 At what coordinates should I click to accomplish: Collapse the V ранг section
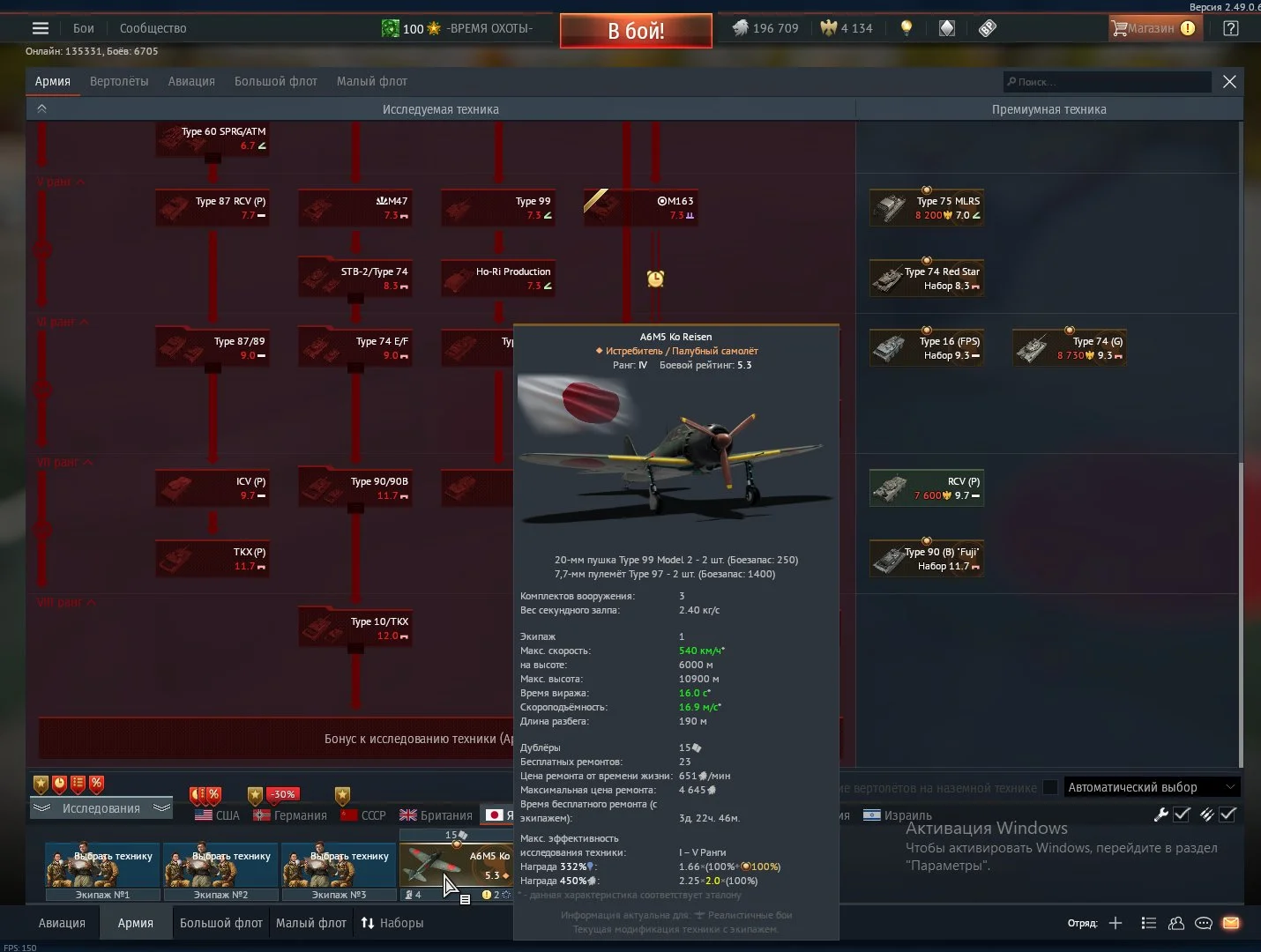(x=61, y=182)
